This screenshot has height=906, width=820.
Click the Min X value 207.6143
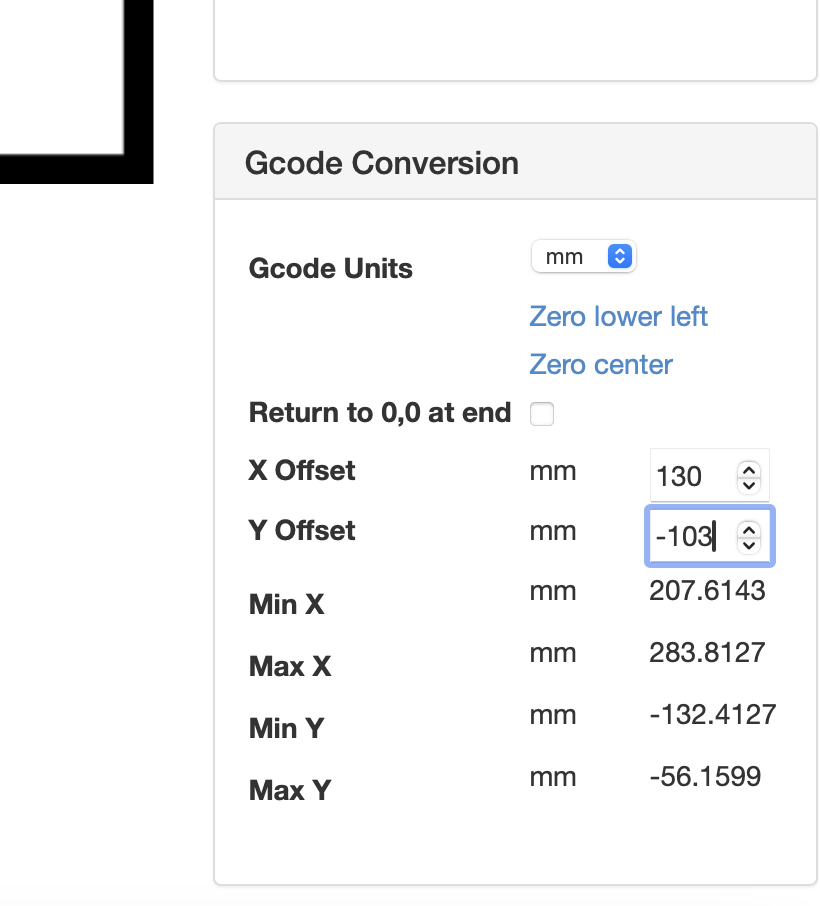[x=707, y=591]
